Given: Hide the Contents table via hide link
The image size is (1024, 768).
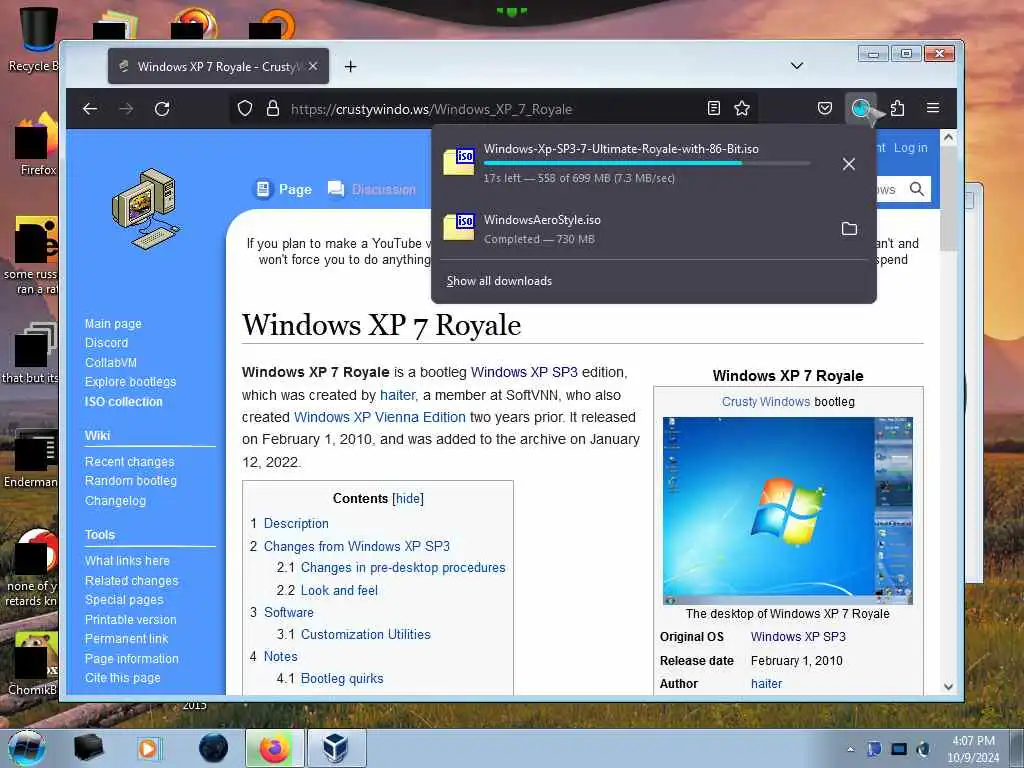Looking at the screenshot, I should pyautogui.click(x=408, y=498).
